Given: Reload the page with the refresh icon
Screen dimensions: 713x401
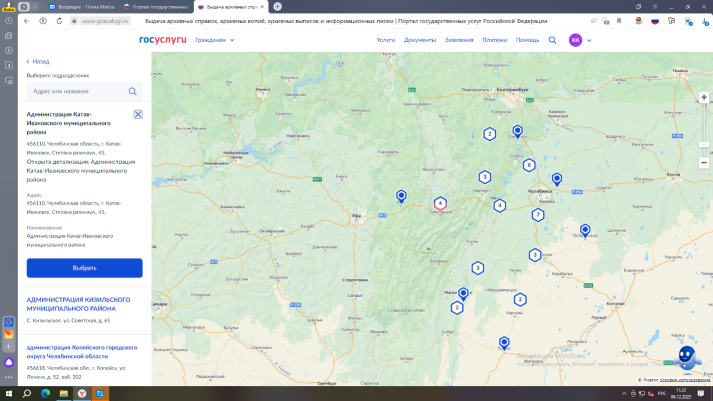Looking at the screenshot, I should point(44,19).
